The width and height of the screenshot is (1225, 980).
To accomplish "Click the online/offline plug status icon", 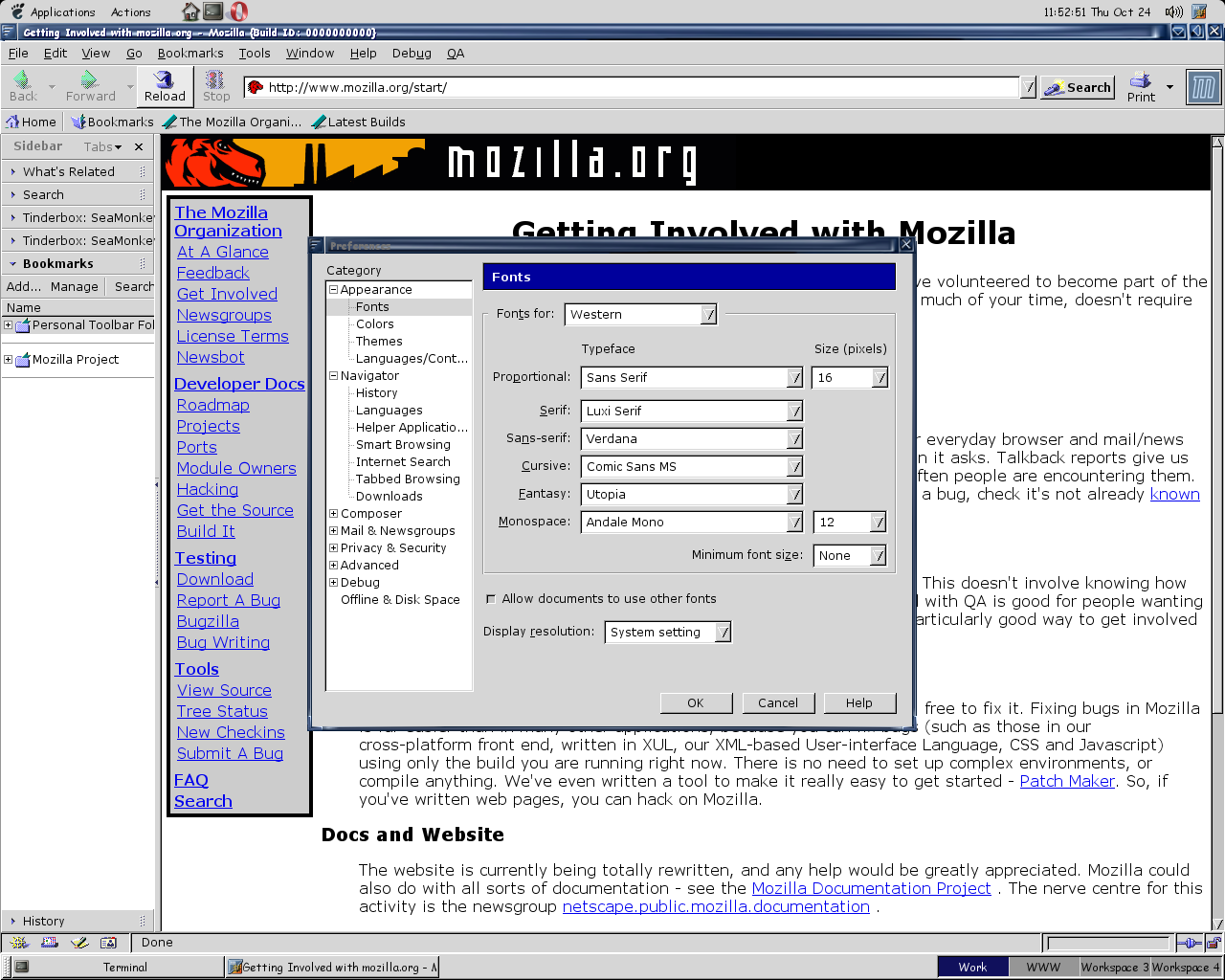I will 1187,943.
